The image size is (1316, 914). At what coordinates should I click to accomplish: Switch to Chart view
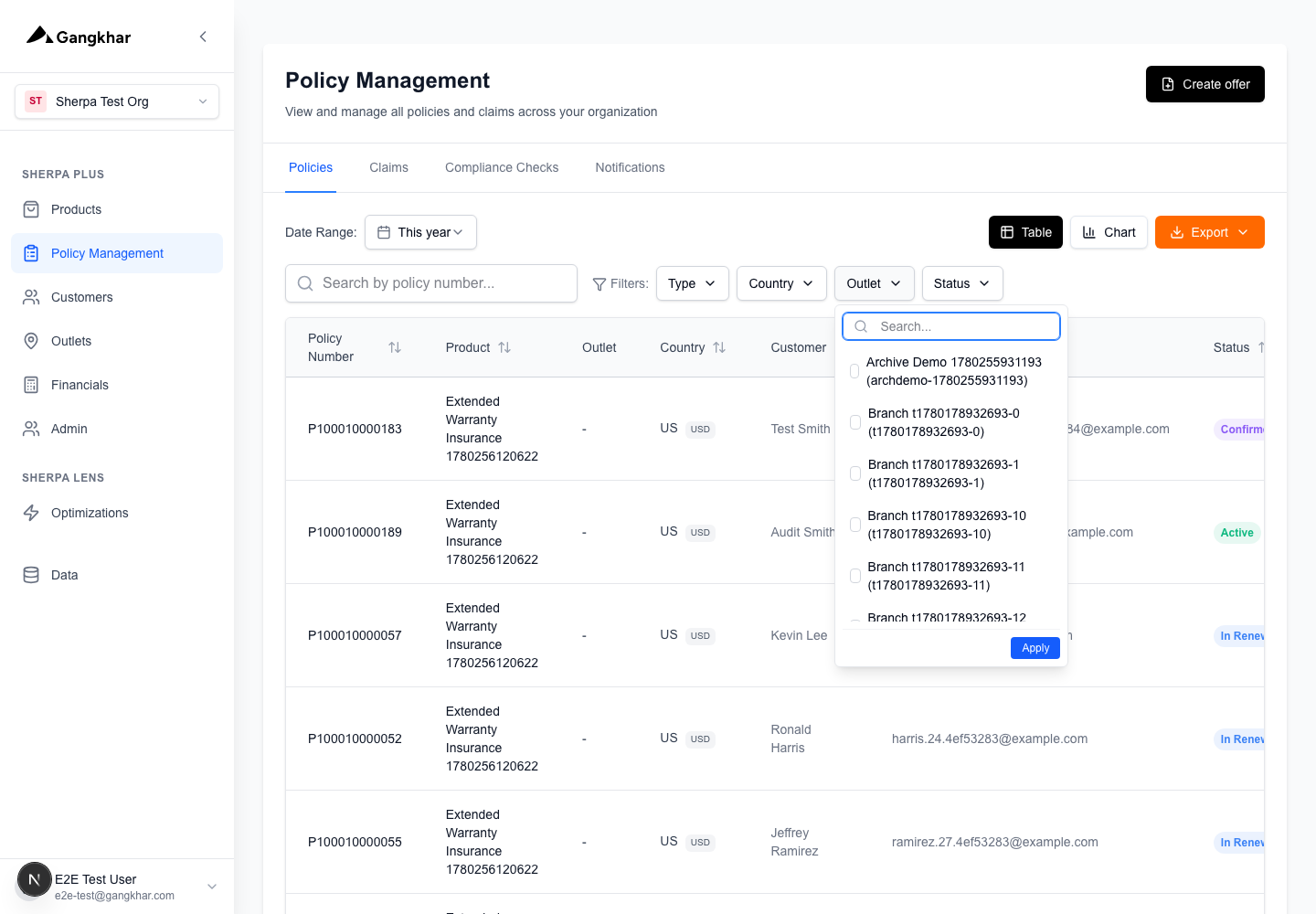(1109, 232)
